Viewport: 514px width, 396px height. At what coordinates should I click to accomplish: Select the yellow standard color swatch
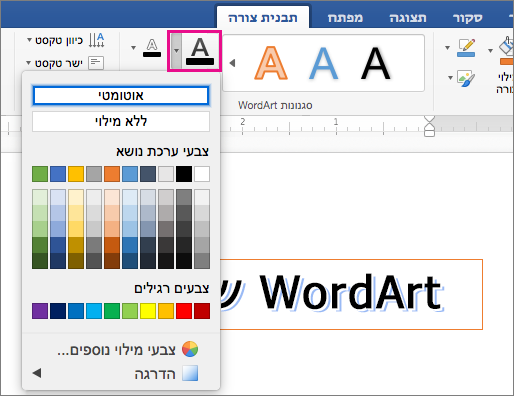(x=148, y=311)
